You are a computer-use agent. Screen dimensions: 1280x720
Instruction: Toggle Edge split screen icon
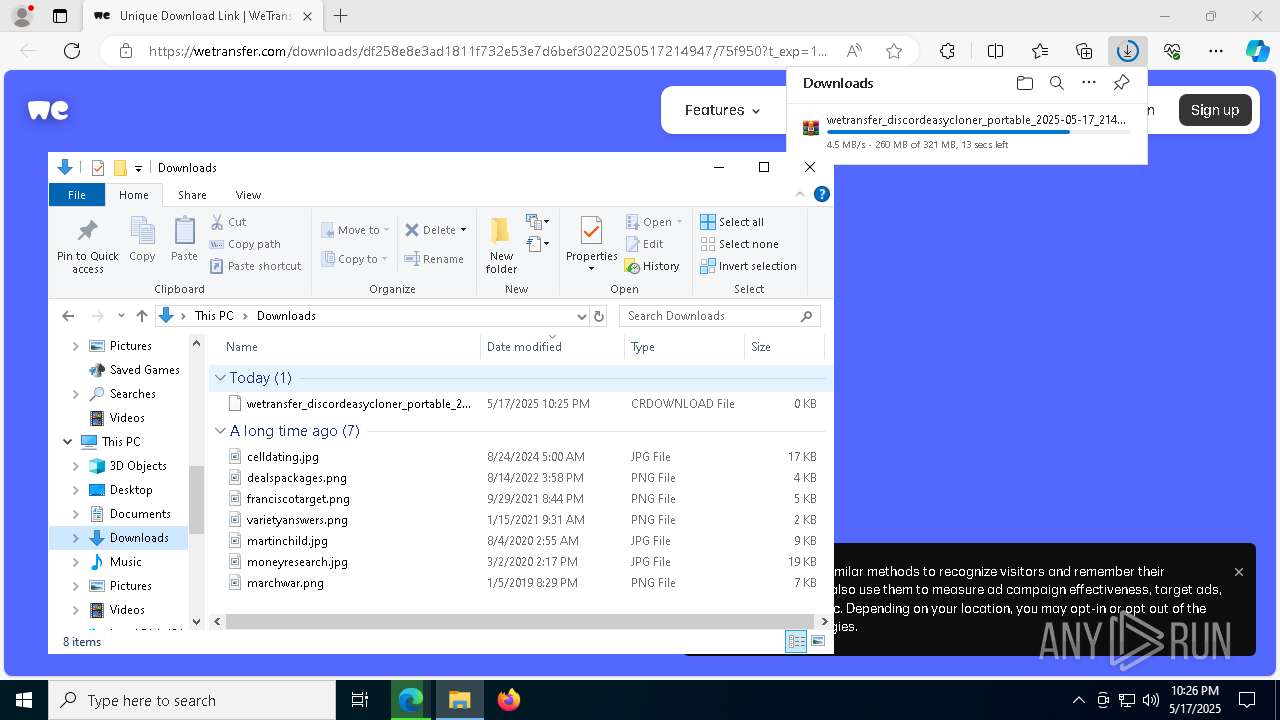coord(995,51)
